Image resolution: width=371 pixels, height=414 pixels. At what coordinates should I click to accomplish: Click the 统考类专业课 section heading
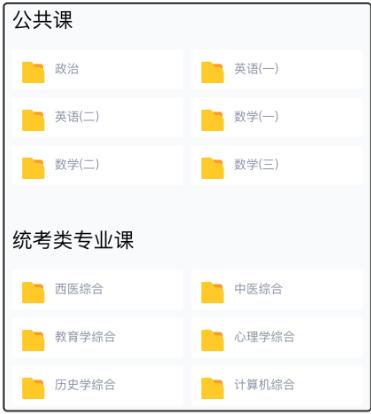coord(73,240)
